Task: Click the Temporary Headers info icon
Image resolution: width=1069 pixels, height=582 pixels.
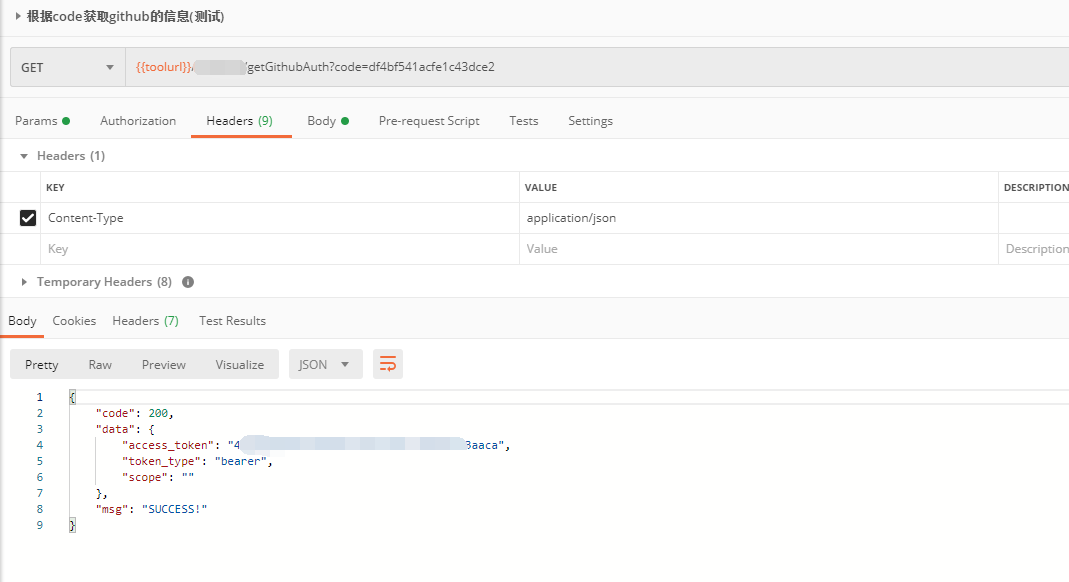Action: [188, 281]
